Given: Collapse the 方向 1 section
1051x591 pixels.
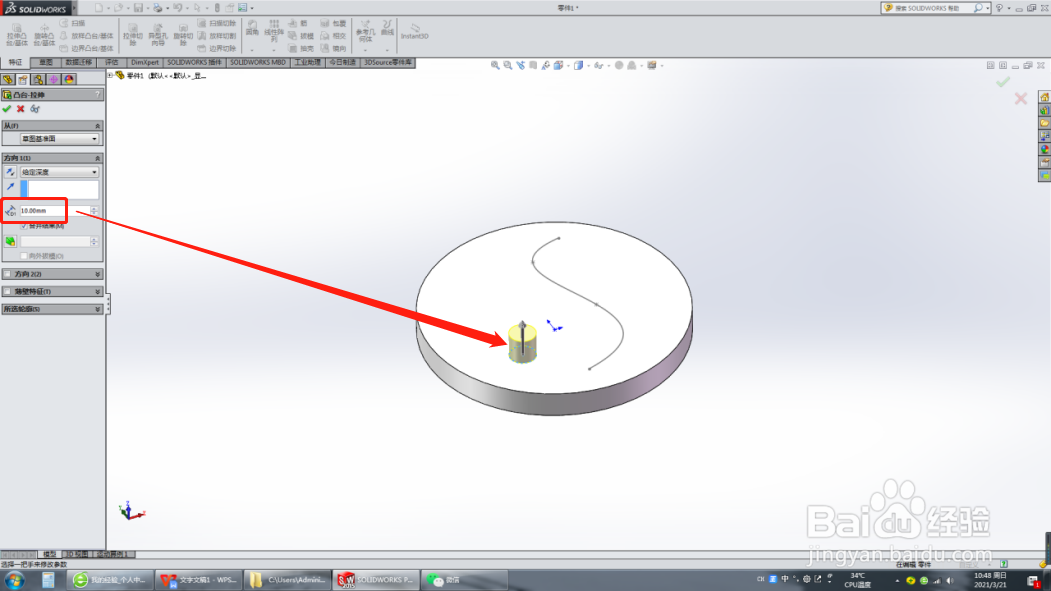Looking at the screenshot, I should click(x=97, y=158).
